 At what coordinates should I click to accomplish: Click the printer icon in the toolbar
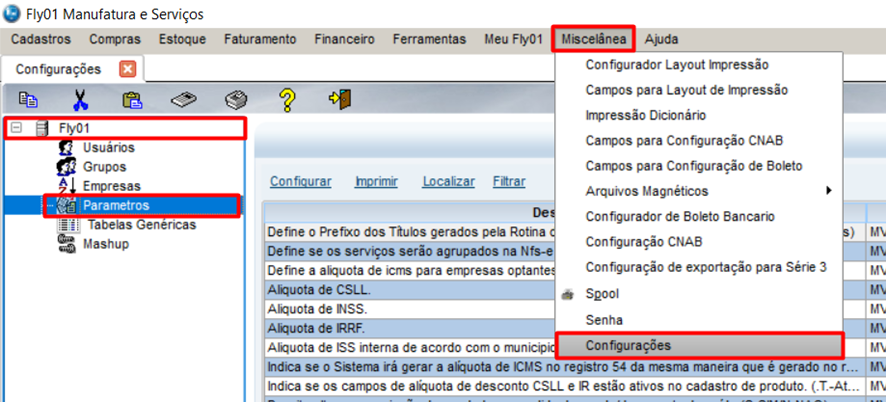click(x=235, y=100)
